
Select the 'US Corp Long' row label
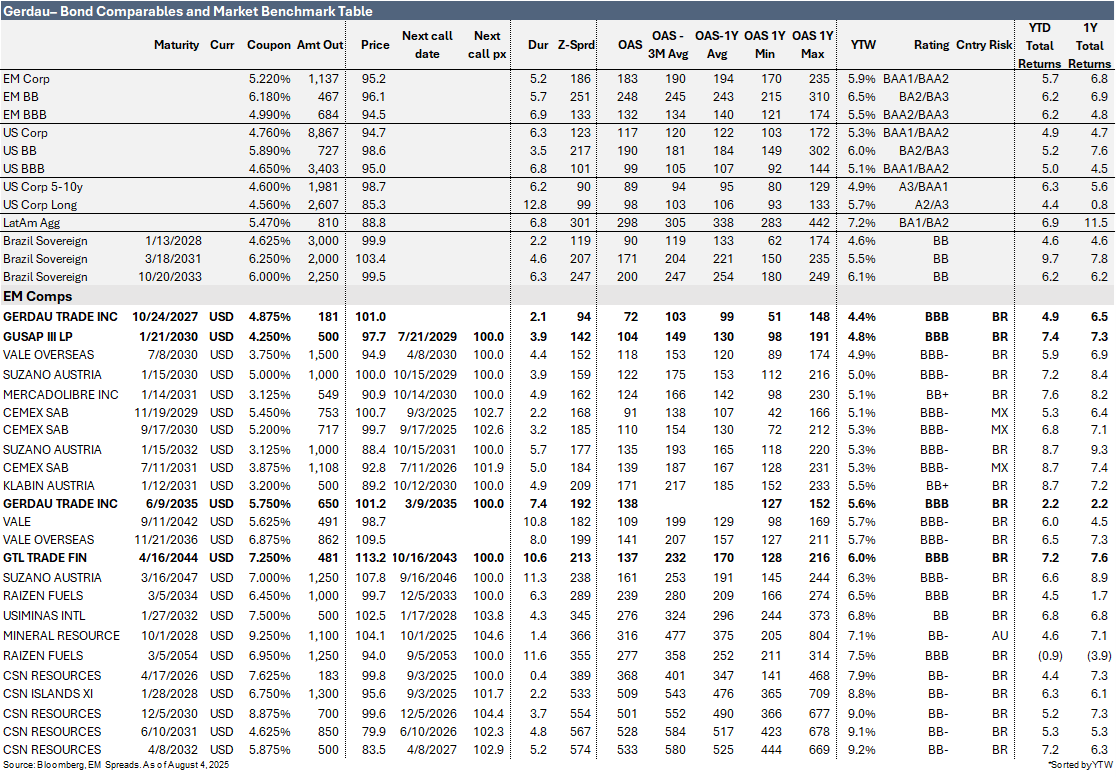[40, 205]
